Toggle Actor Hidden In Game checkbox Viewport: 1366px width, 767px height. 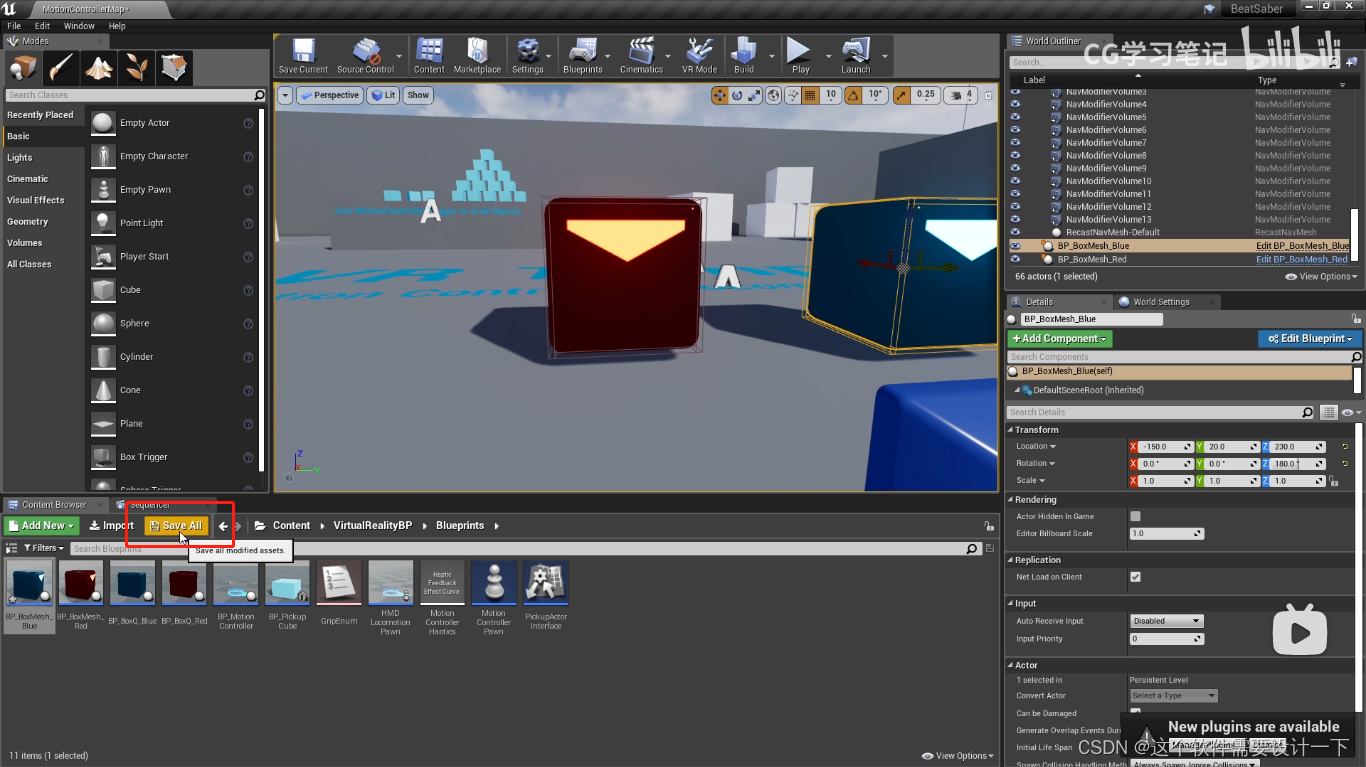point(1135,516)
